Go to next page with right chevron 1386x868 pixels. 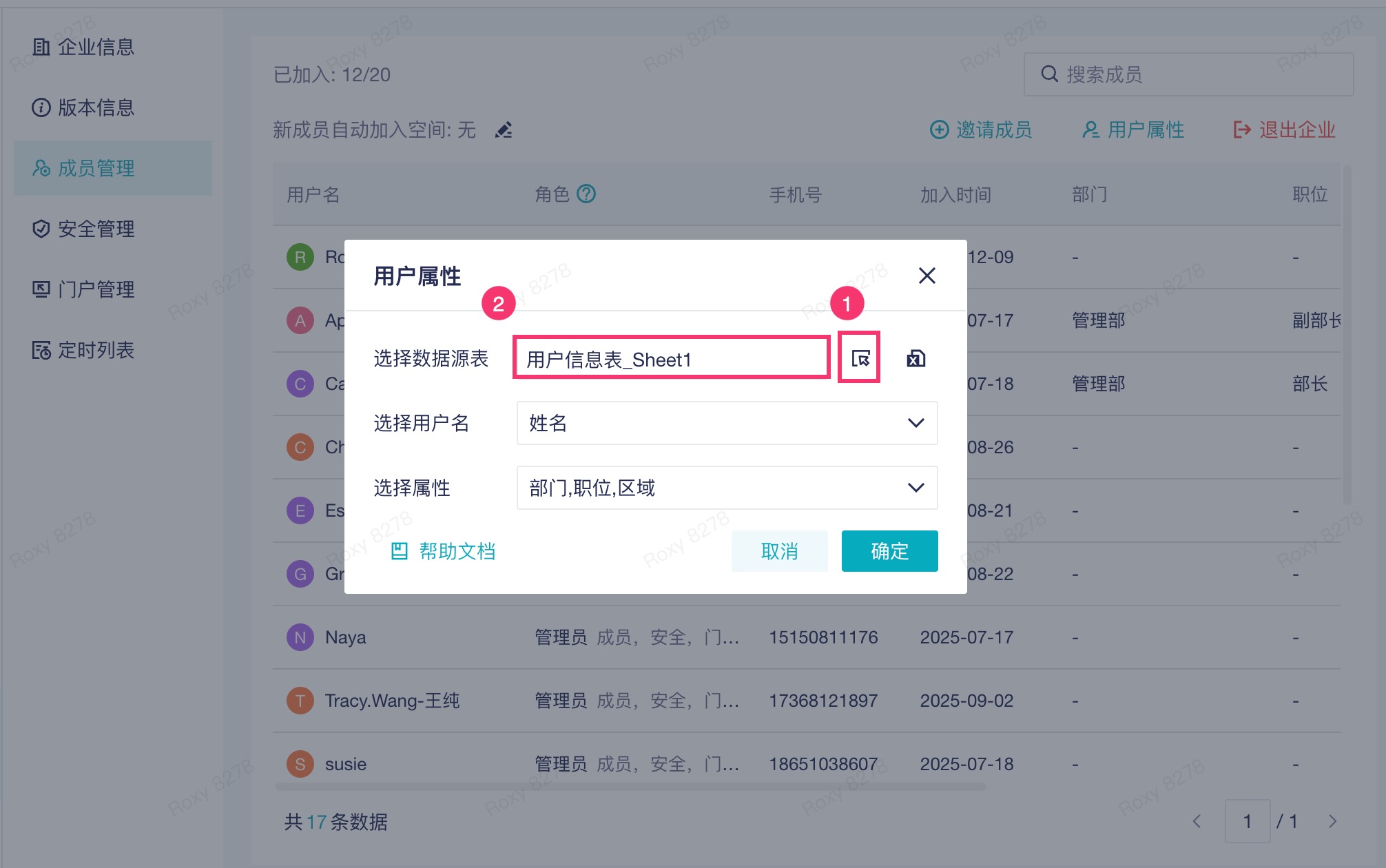point(1332,821)
